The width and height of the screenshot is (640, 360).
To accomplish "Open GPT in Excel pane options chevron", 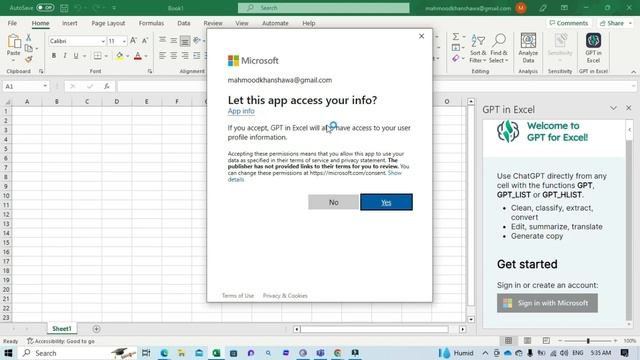I will [x=613, y=108].
